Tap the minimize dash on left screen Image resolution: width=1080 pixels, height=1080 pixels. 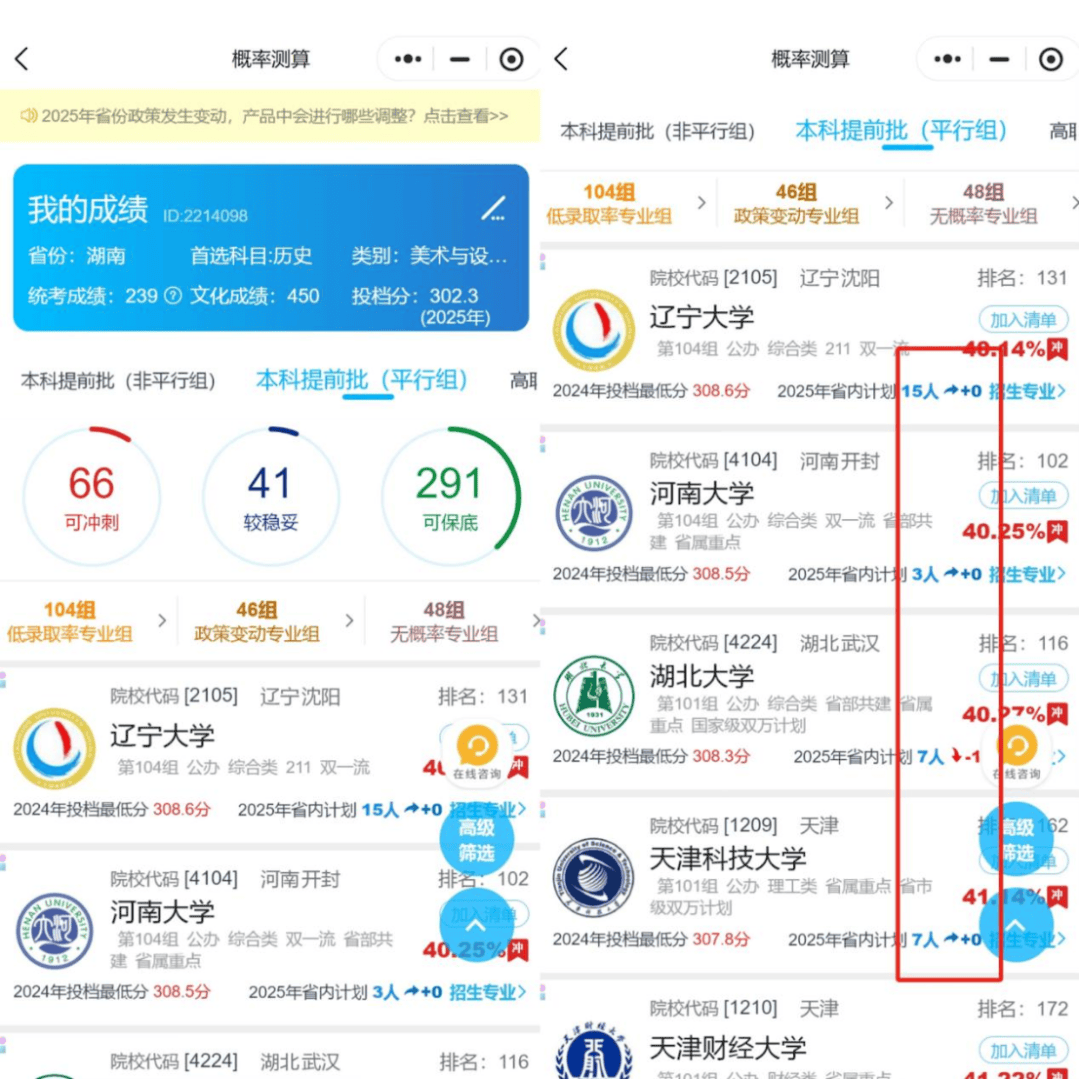point(459,60)
